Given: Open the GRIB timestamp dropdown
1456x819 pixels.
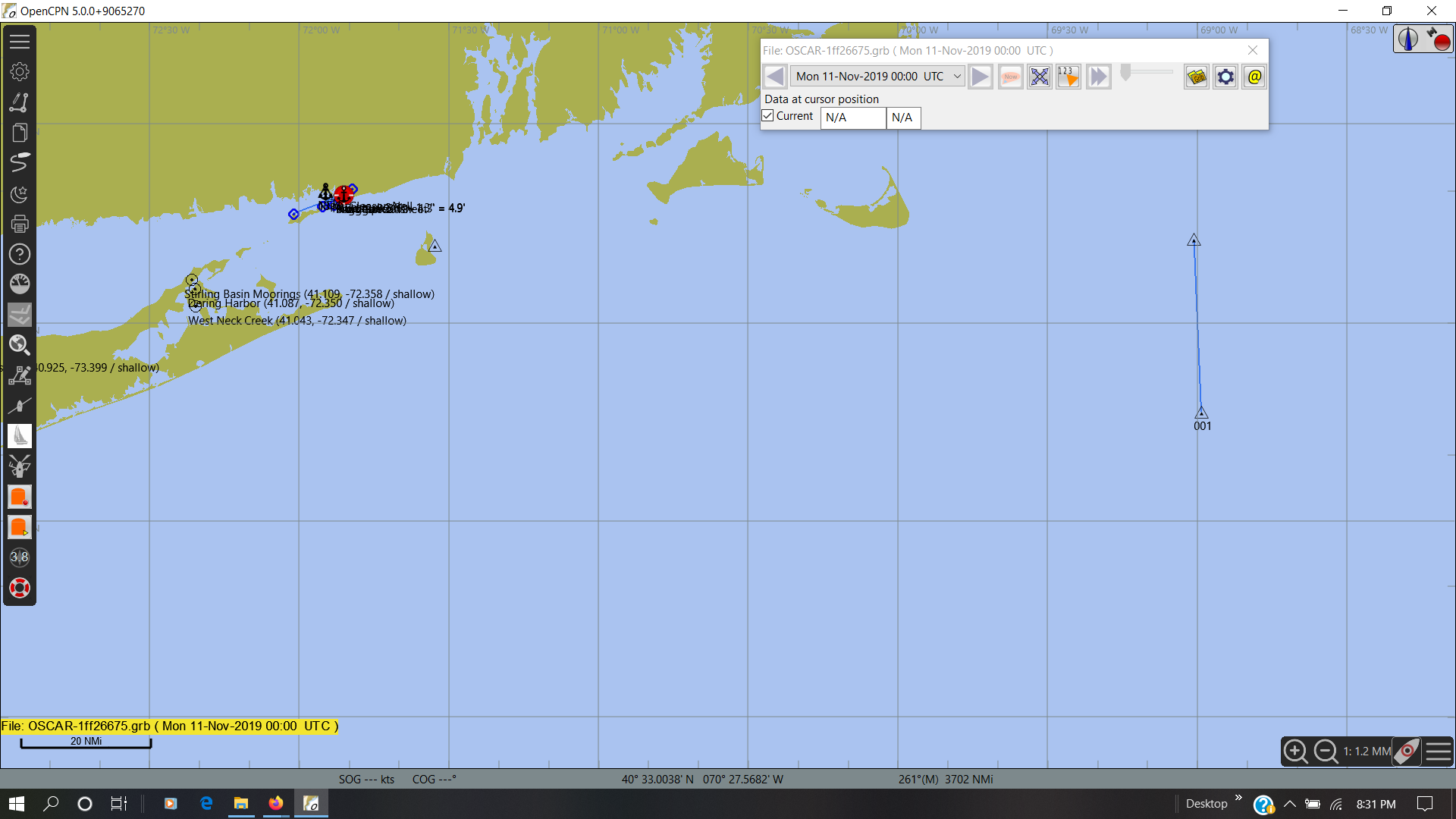Looking at the screenshot, I should click(958, 76).
